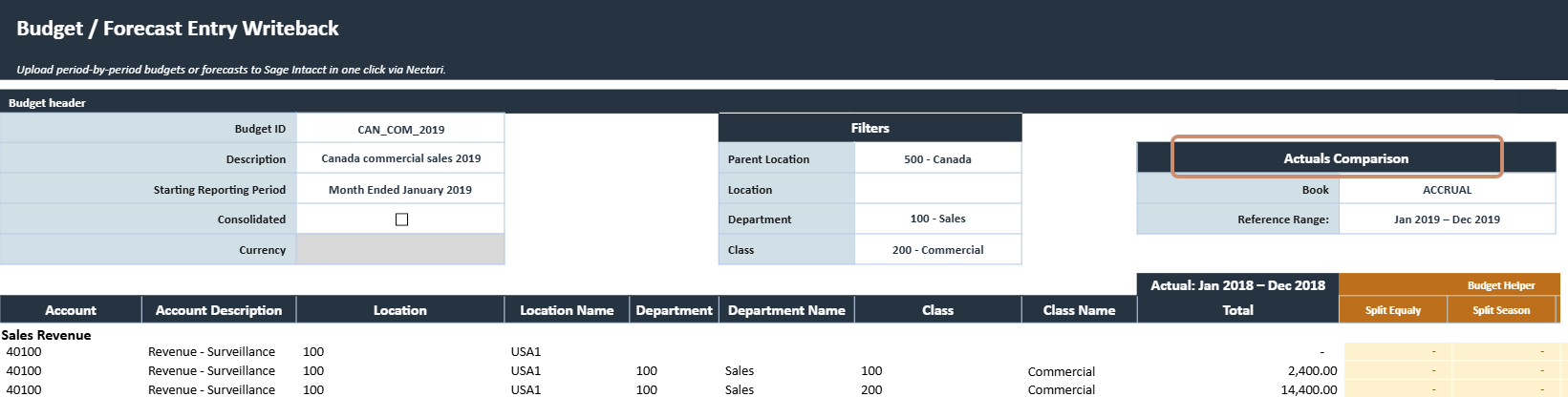Select the Budget ID label
The image size is (1568, 397).
point(260,129)
